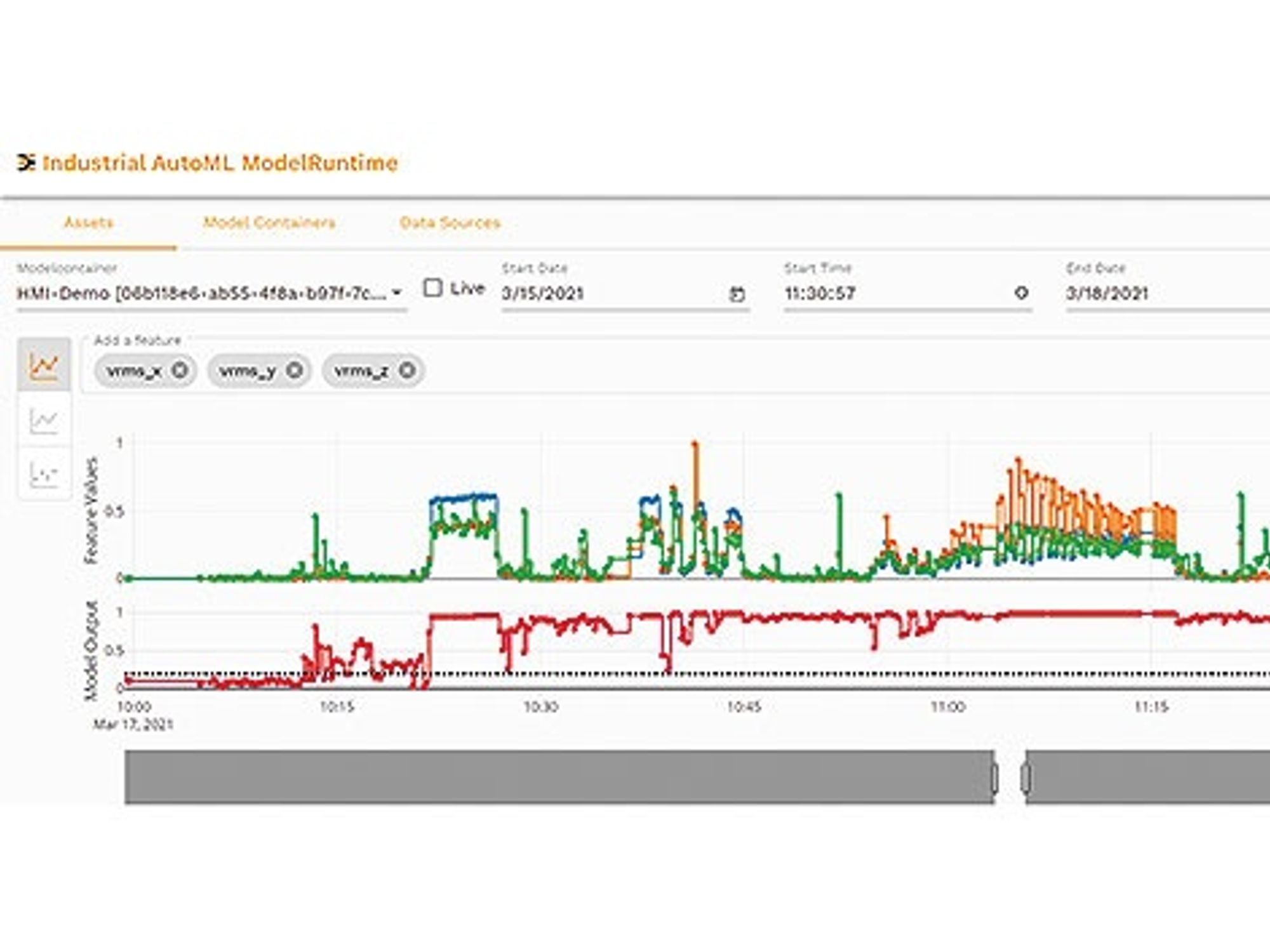The width and height of the screenshot is (1270, 952).
Task: Click the dotted threshold line in Model Output
Action: 697,675
